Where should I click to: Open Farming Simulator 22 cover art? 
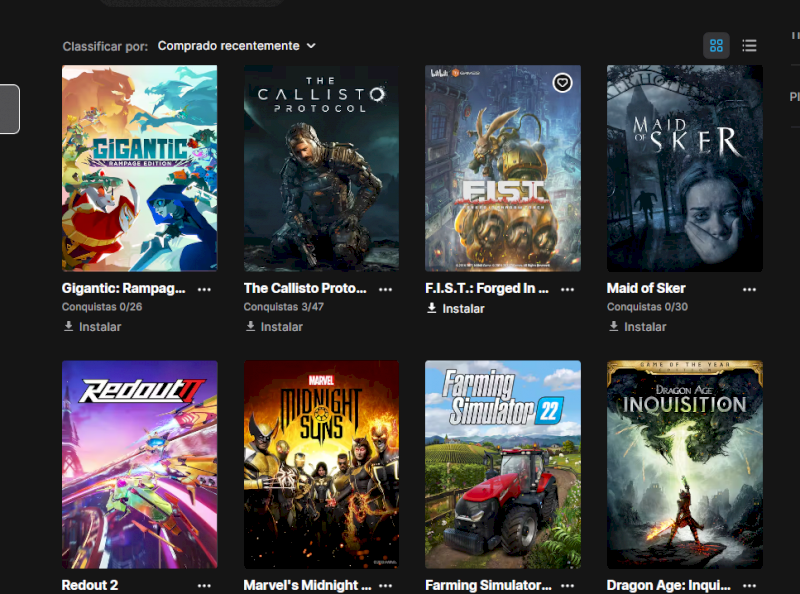[503, 464]
